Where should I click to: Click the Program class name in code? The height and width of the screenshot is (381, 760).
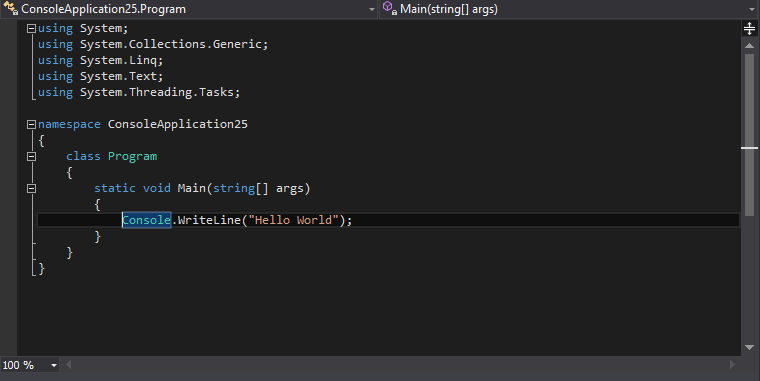pyautogui.click(x=132, y=157)
